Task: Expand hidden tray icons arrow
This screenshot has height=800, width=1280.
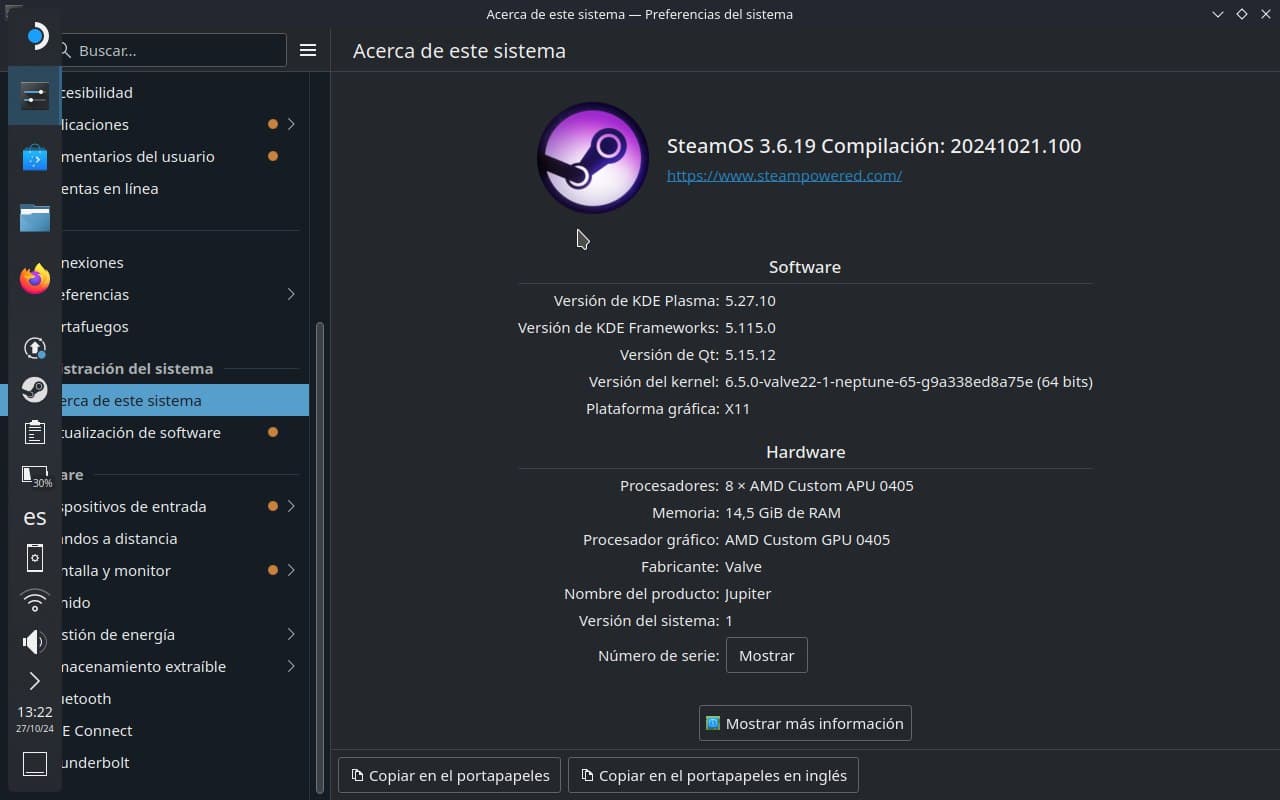Action: coord(35,681)
